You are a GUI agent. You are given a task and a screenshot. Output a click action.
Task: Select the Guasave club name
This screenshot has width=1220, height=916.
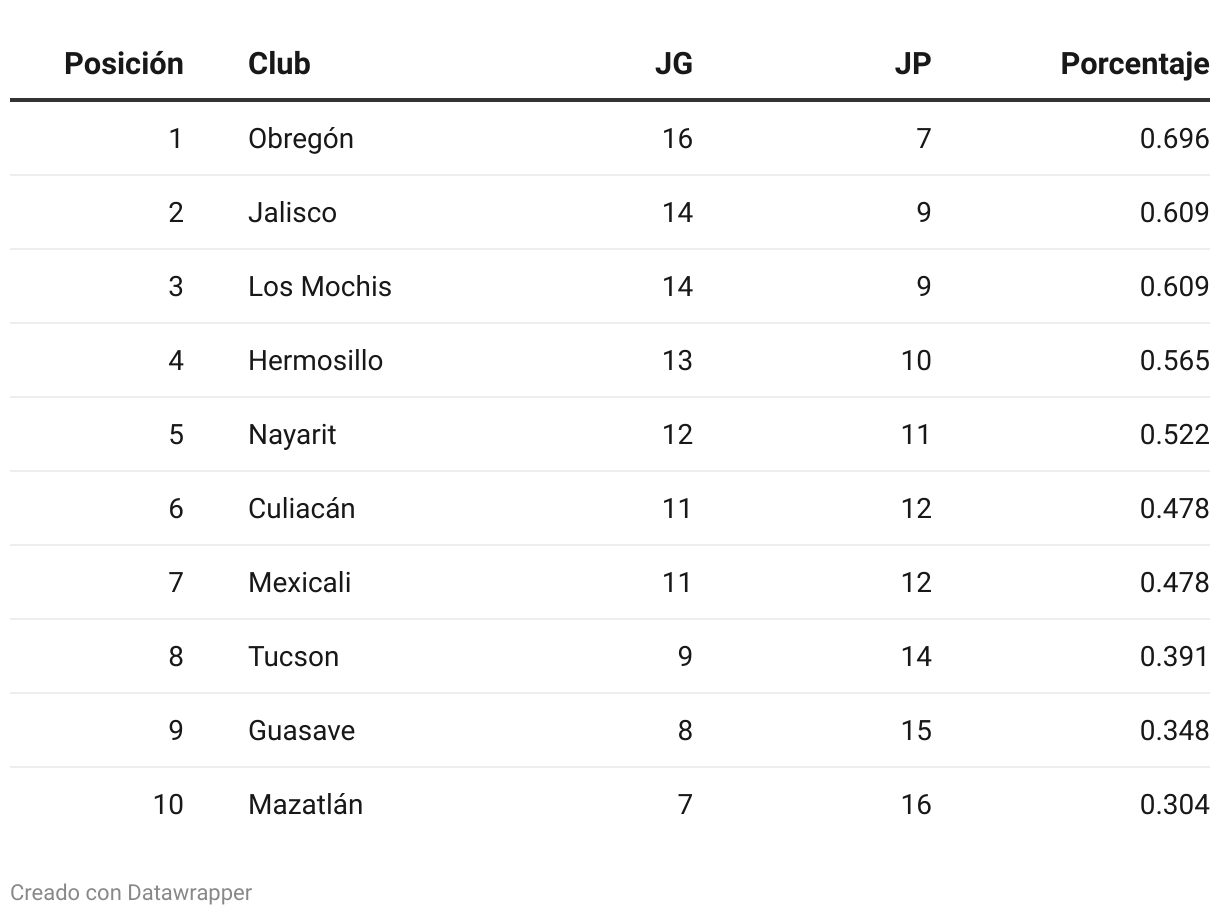(301, 730)
